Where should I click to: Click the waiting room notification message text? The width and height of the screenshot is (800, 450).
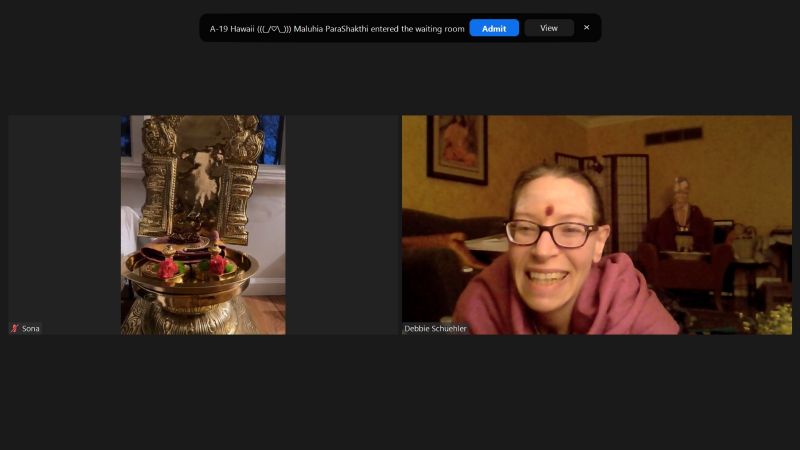coord(337,29)
